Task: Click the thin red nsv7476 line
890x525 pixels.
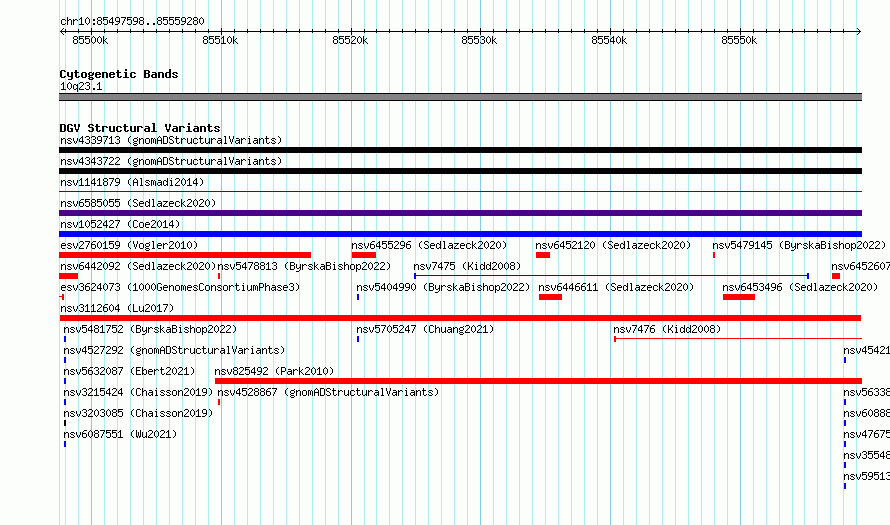Action: (738, 339)
